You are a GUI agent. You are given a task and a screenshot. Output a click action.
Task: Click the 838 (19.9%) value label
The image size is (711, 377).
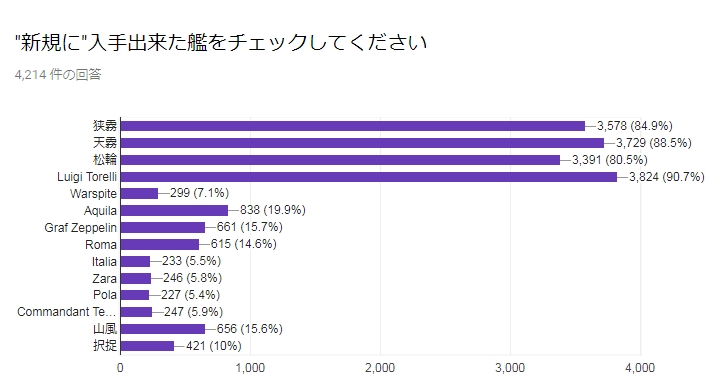(x=273, y=210)
